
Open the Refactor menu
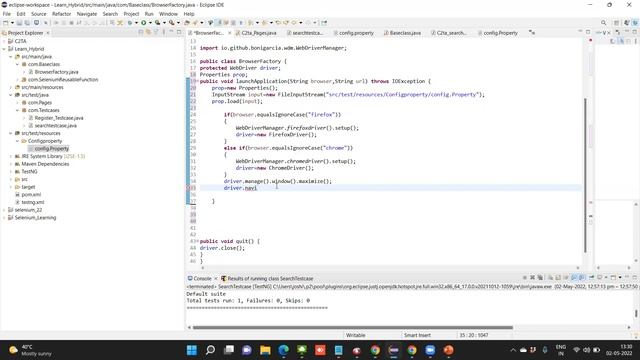[61, 14]
